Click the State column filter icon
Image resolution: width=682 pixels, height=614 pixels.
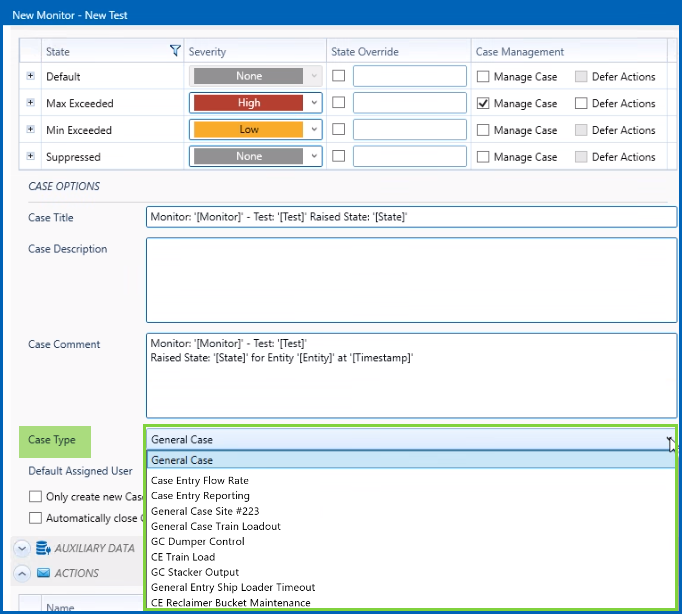[x=176, y=51]
